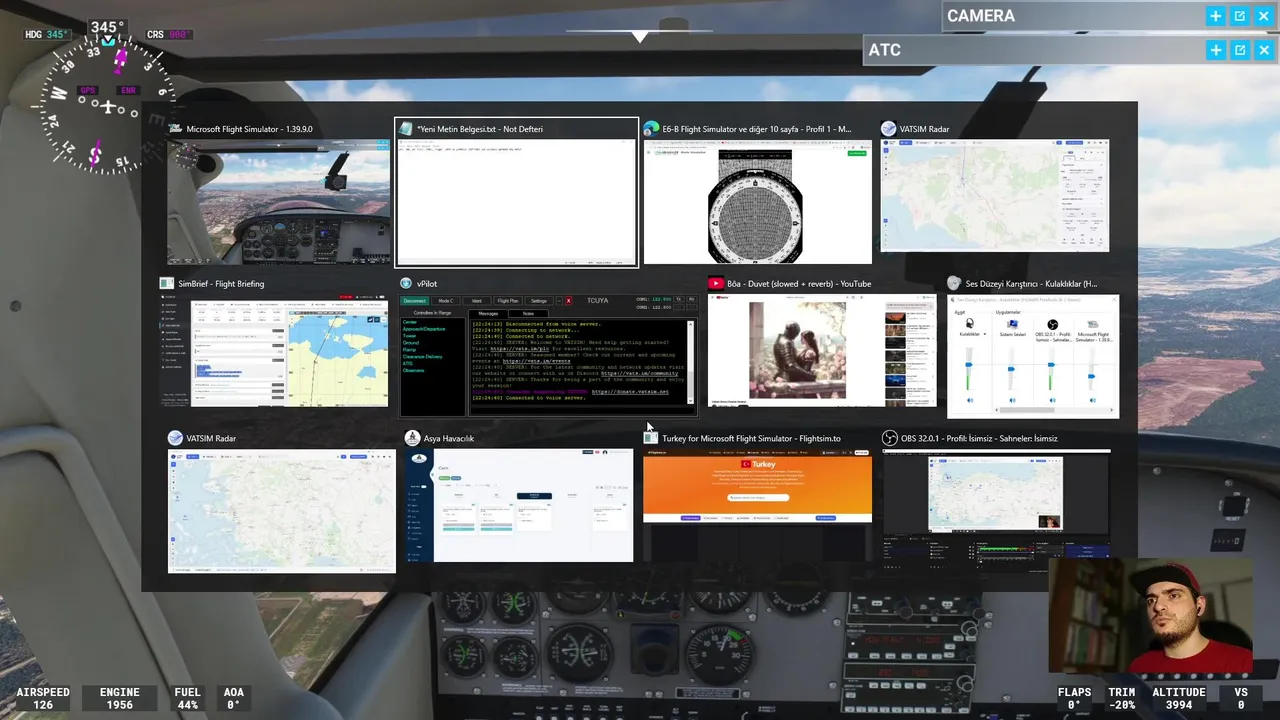1280x720 pixels.
Task: Click the ENGINE 1956 readout
Action: (x=119, y=698)
